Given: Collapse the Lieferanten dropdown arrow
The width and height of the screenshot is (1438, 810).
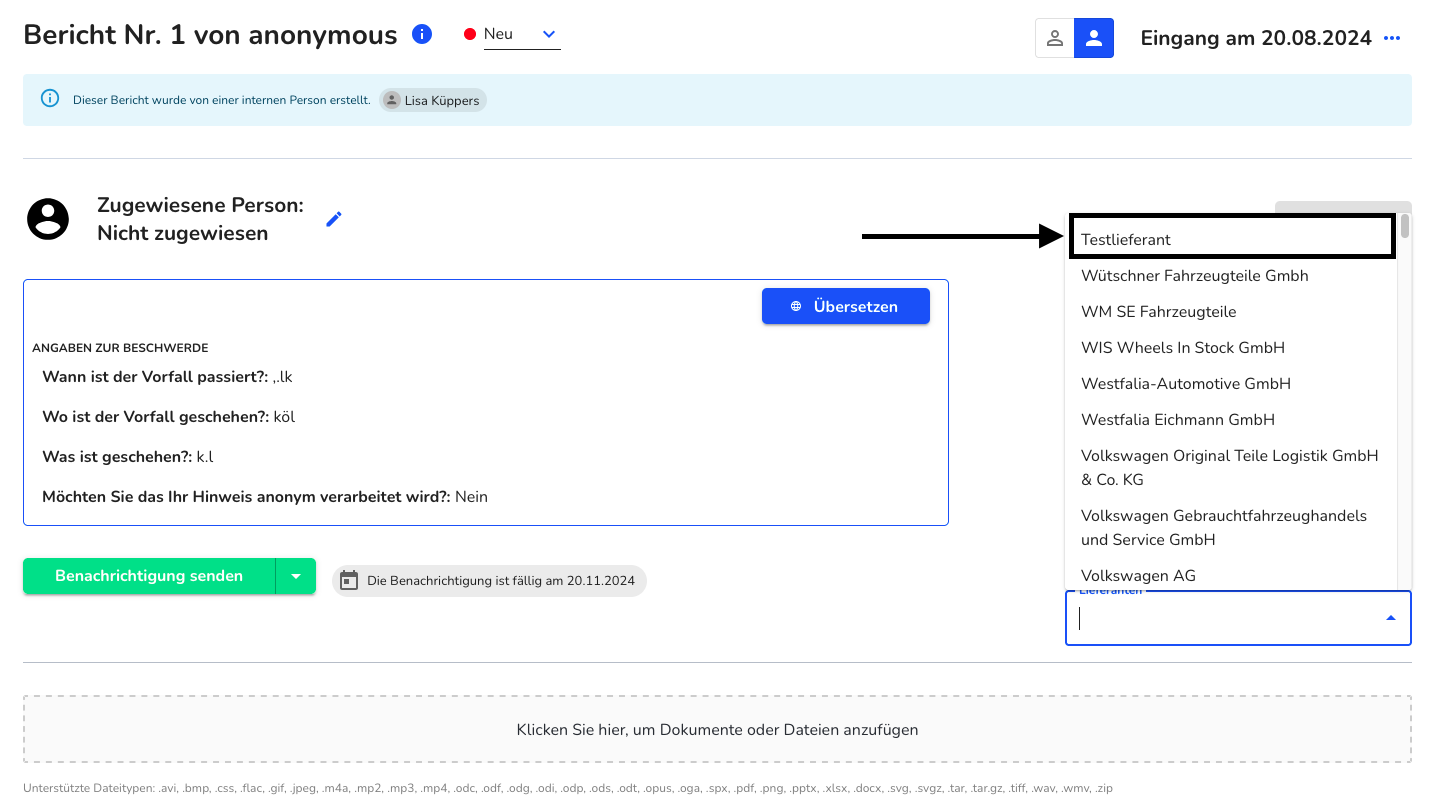Looking at the screenshot, I should click(1390, 618).
